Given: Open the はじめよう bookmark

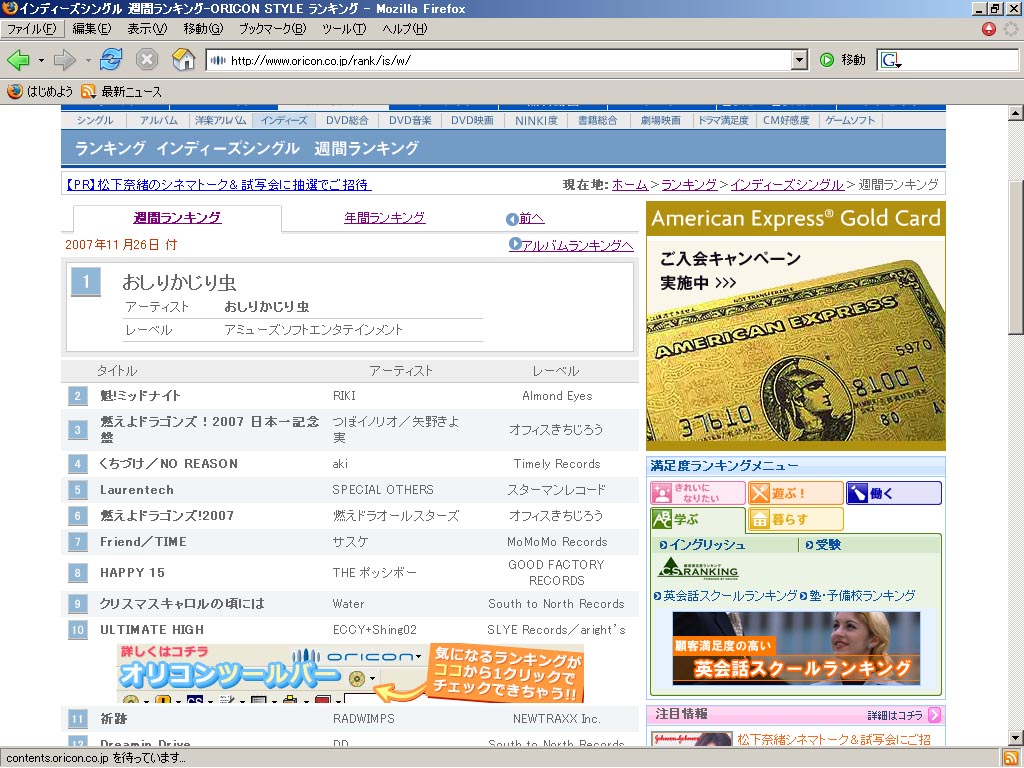Looking at the screenshot, I should click(40, 91).
